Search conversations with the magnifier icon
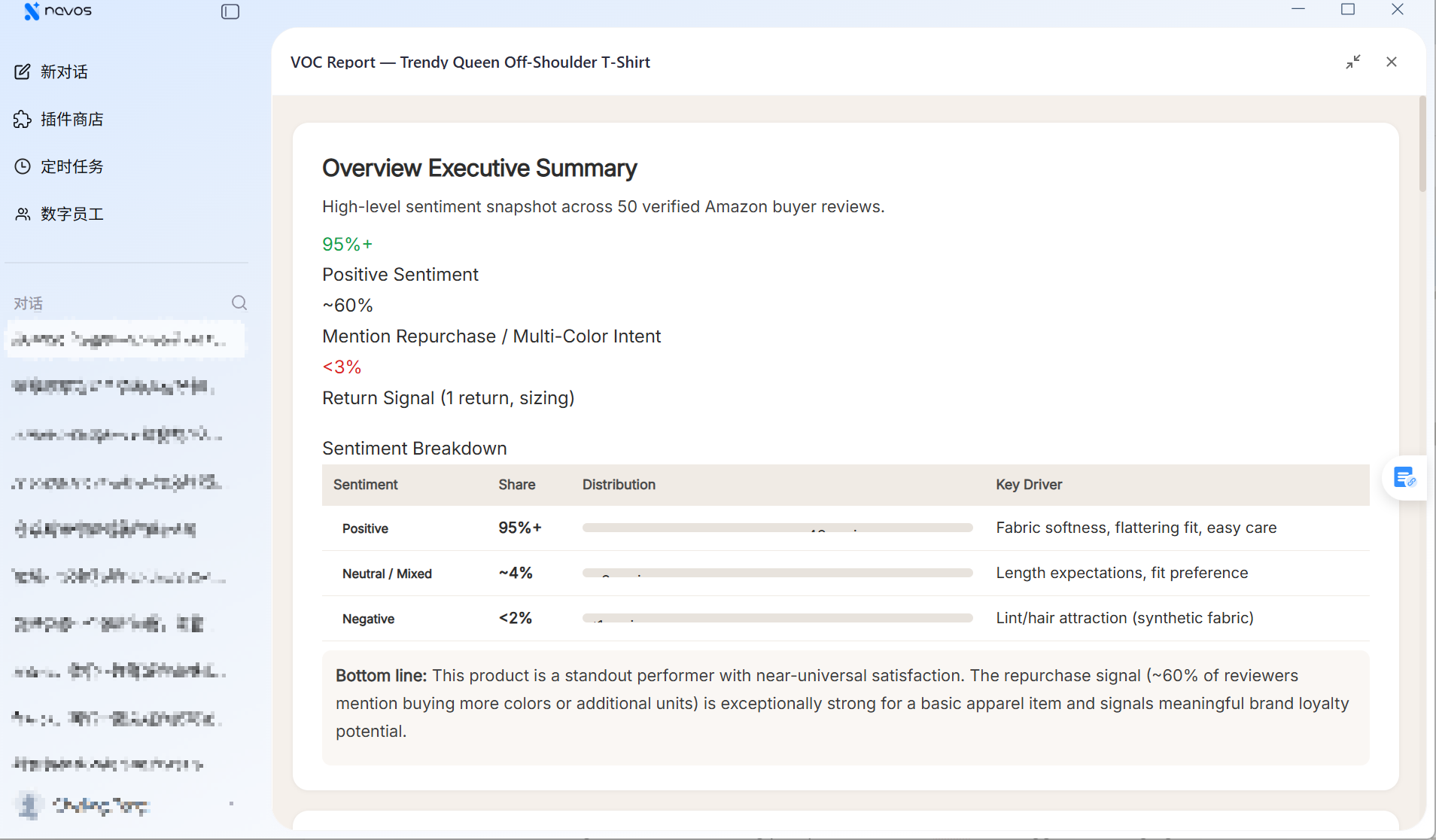Viewport: 1436px width, 840px height. [x=239, y=303]
